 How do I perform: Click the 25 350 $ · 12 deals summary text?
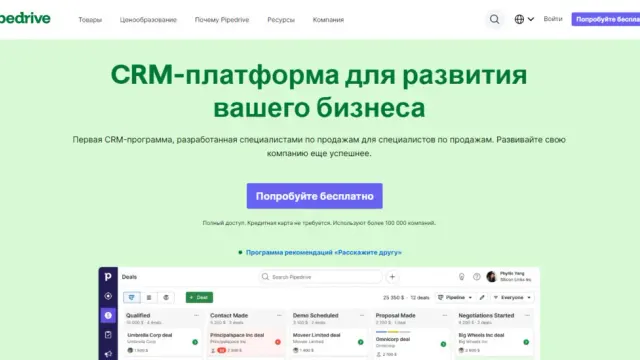(406, 298)
